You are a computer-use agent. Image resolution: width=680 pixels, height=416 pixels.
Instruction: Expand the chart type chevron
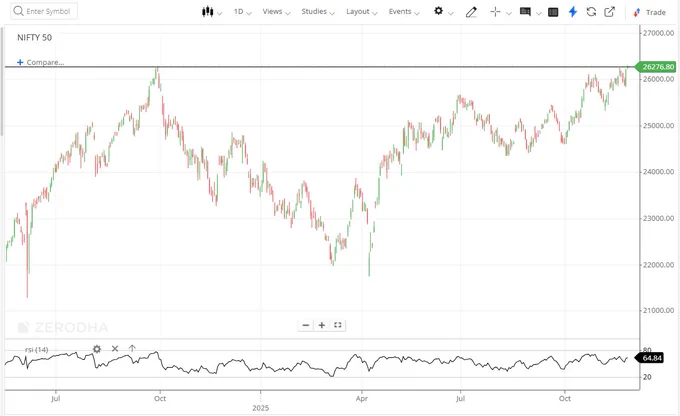pos(219,13)
